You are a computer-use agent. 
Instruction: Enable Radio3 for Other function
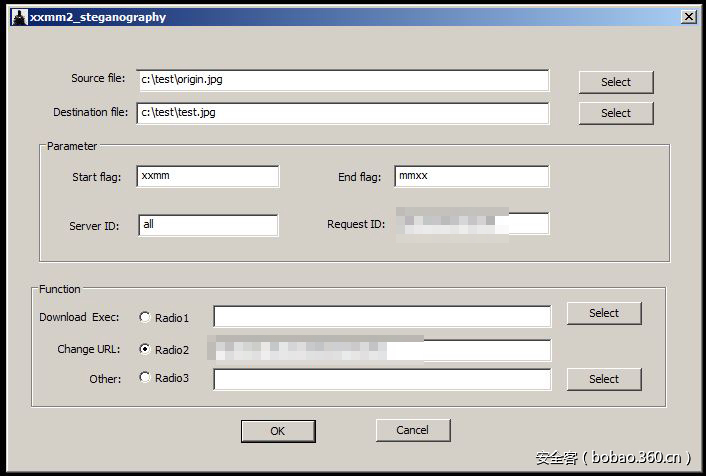[146, 378]
